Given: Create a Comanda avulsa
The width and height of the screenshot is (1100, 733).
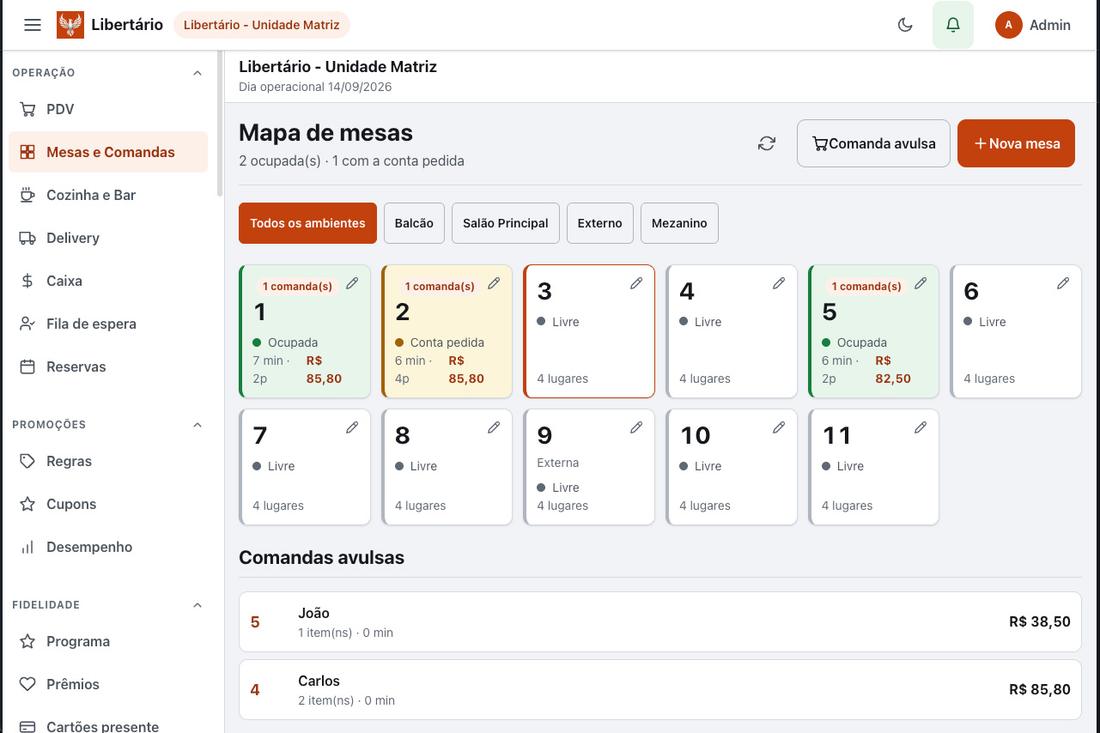Looking at the screenshot, I should (x=873, y=143).
